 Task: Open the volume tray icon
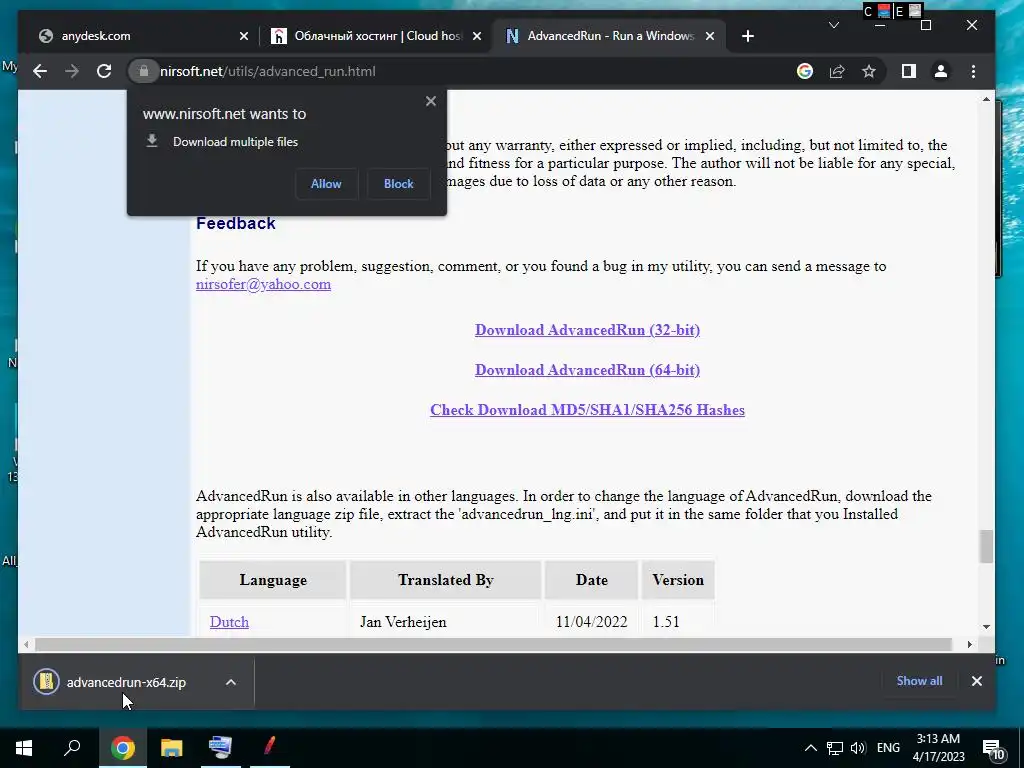pyautogui.click(x=858, y=748)
